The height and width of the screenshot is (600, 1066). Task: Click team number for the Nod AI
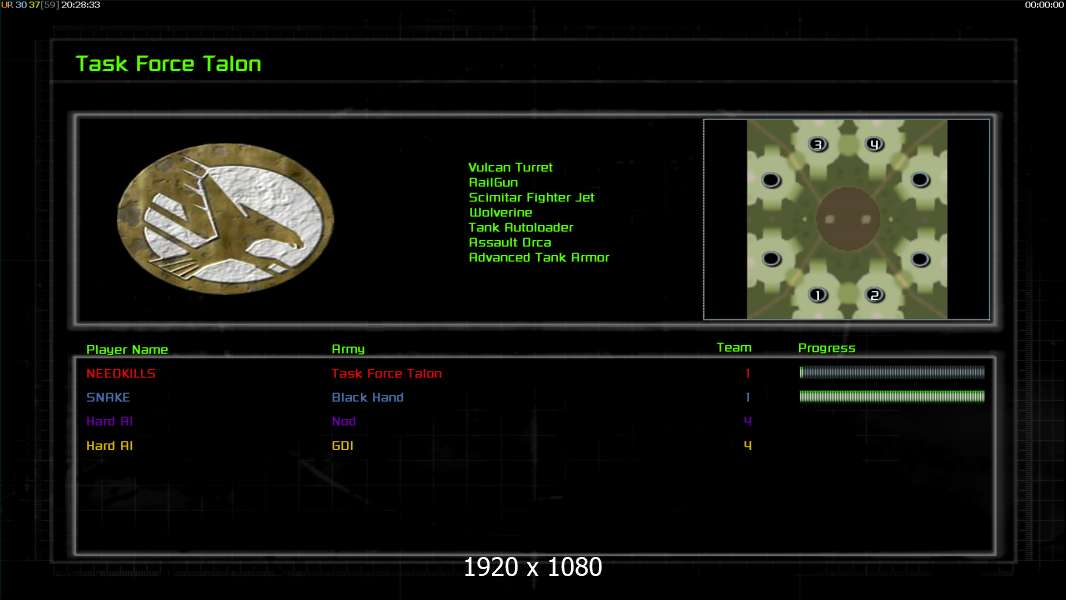click(x=748, y=421)
